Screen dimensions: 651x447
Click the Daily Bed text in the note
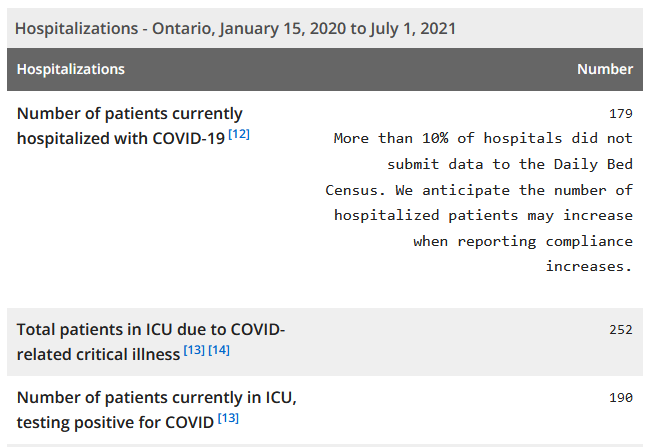[x=593, y=164]
